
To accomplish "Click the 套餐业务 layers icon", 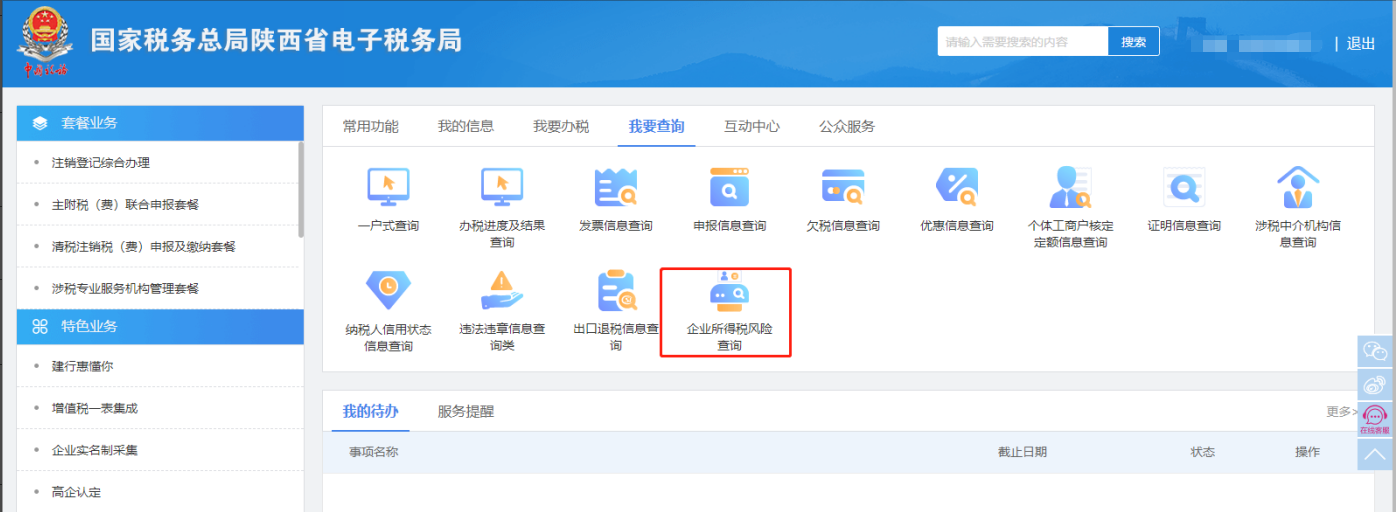I will pyautogui.click(x=40, y=123).
